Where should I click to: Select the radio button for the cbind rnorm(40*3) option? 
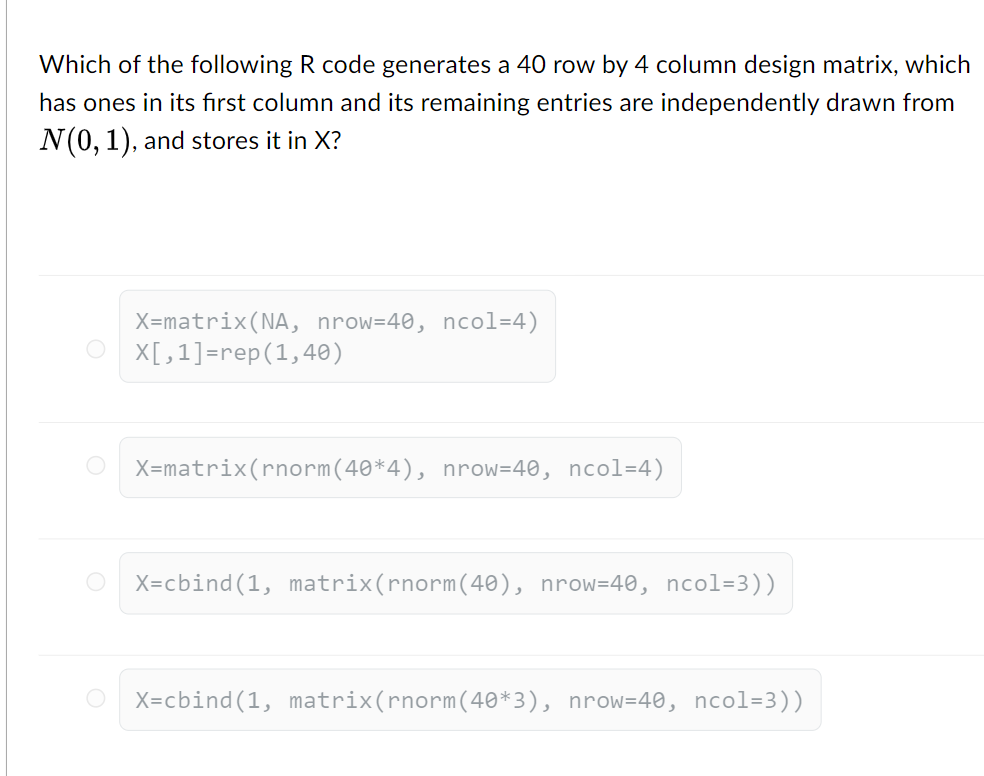pos(95,698)
